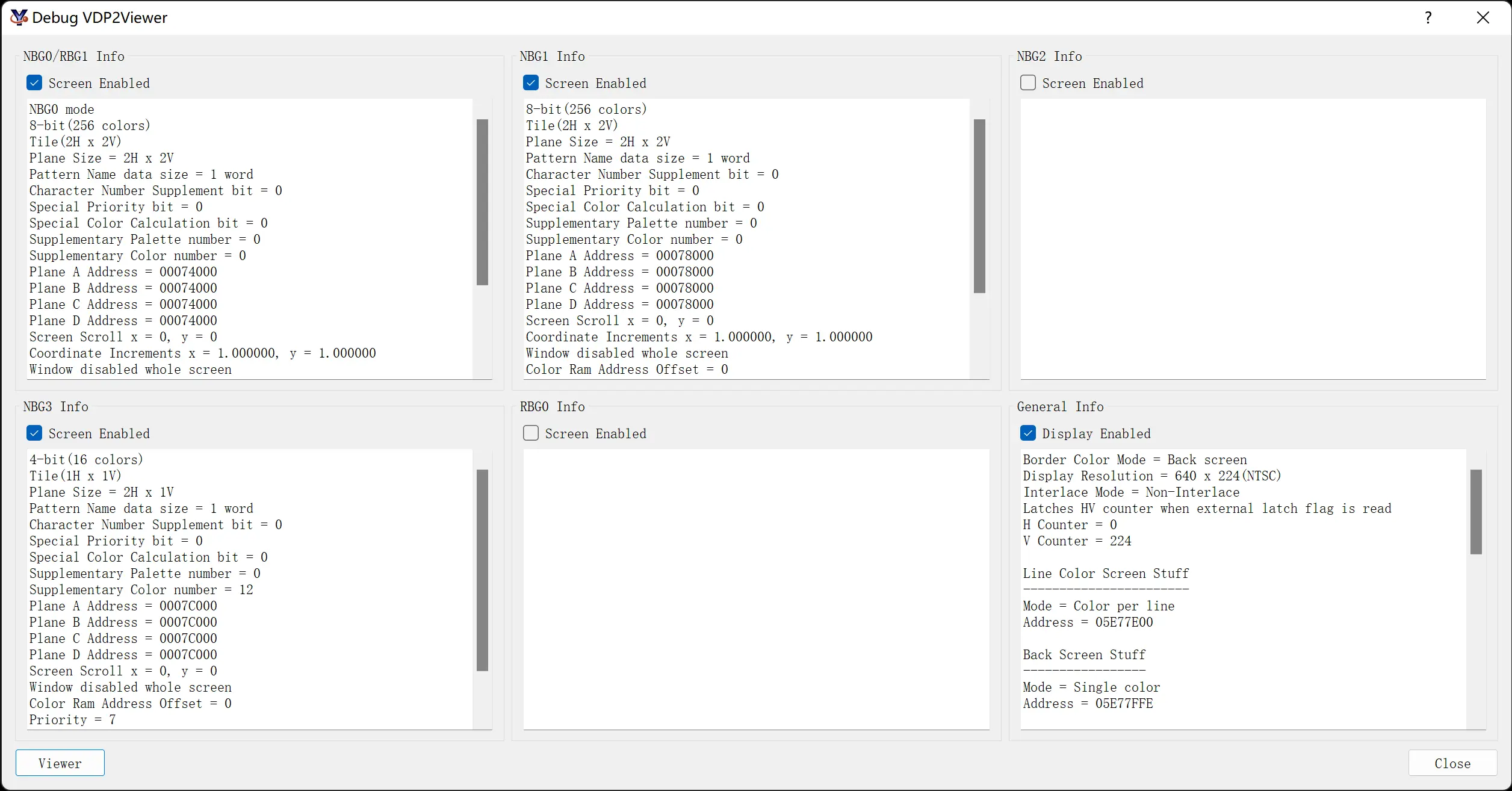This screenshot has width=1512, height=791.
Task: Click the Priority = 7 line in NBG3
Action: click(x=72, y=720)
